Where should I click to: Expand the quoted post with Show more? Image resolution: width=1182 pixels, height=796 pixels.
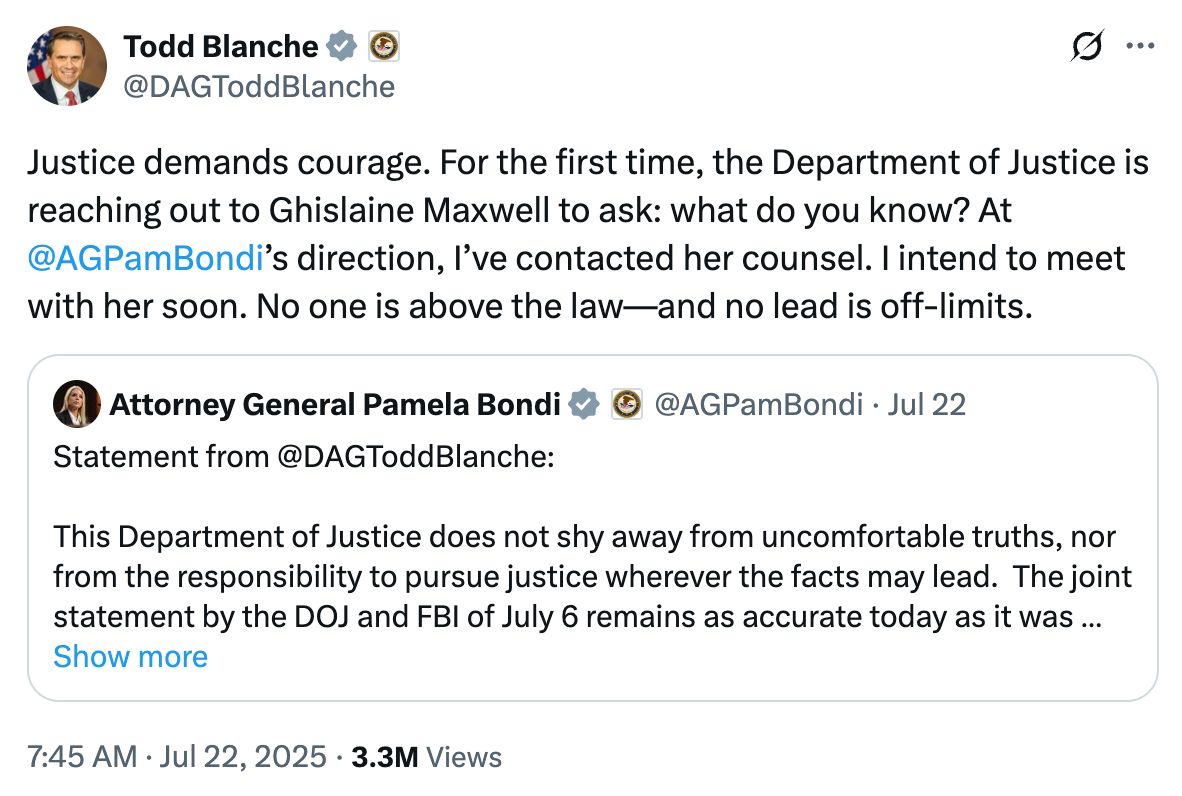coord(130,656)
